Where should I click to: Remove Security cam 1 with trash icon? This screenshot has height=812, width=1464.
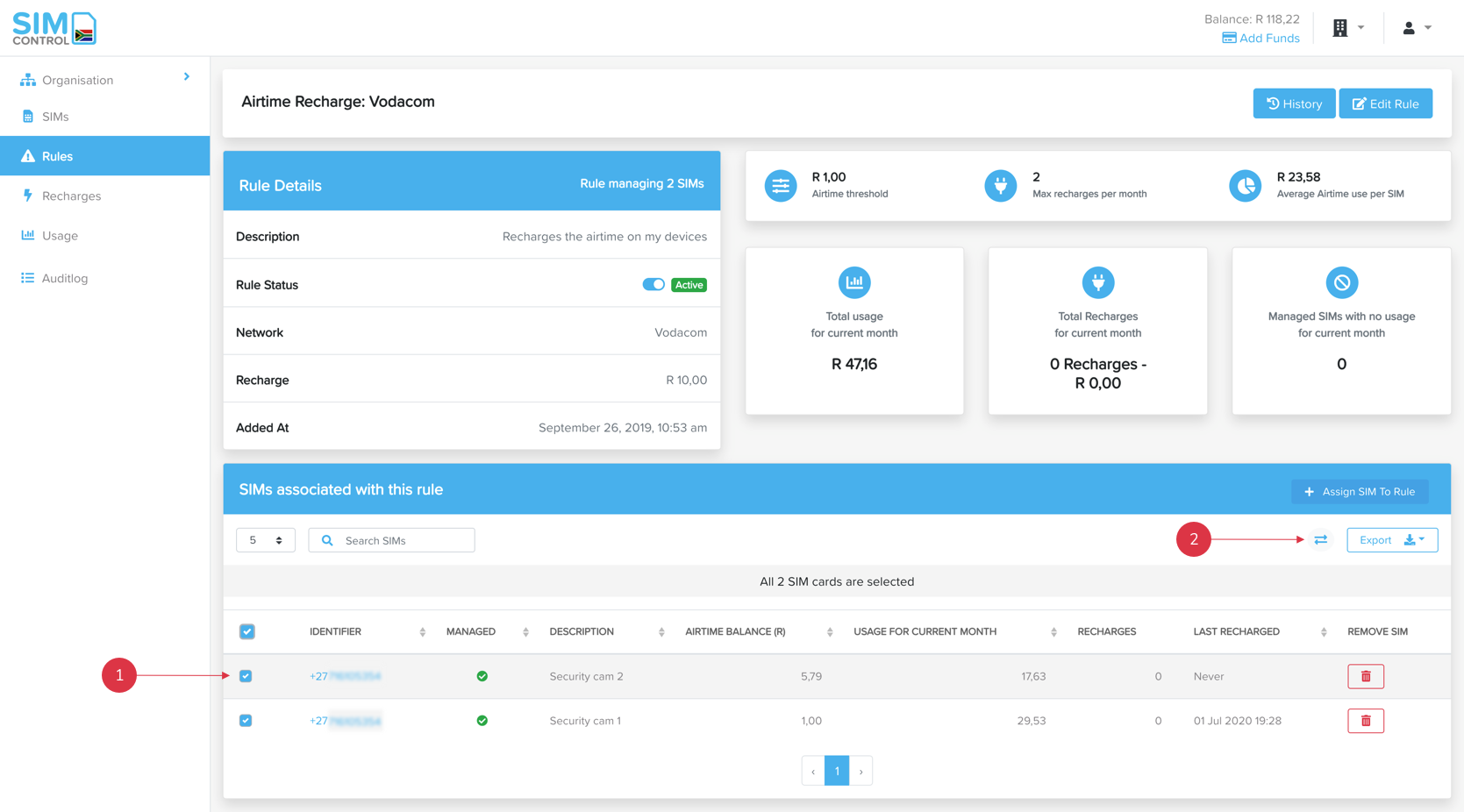[1366, 721]
